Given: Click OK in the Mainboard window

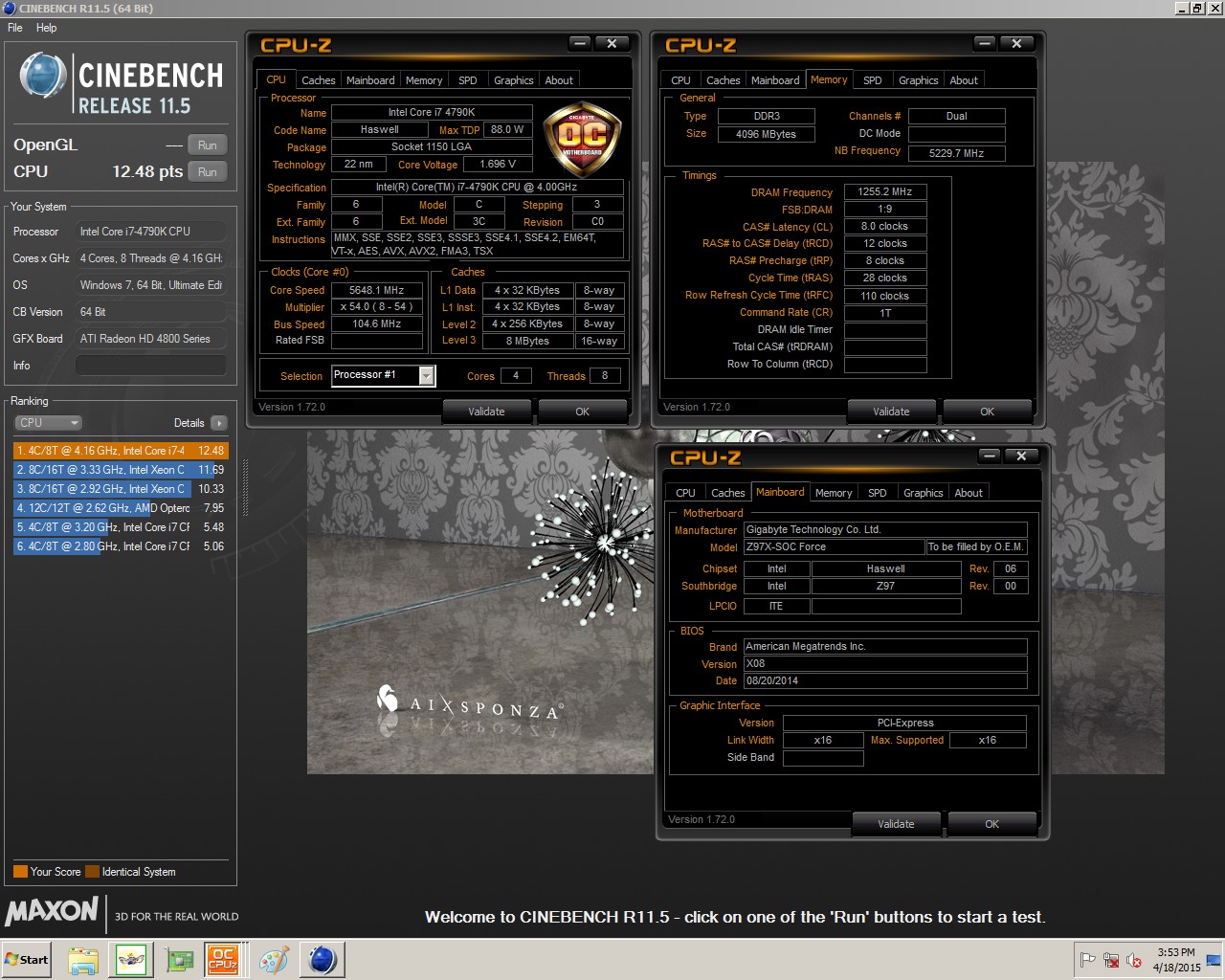Looking at the screenshot, I should (x=991, y=824).
